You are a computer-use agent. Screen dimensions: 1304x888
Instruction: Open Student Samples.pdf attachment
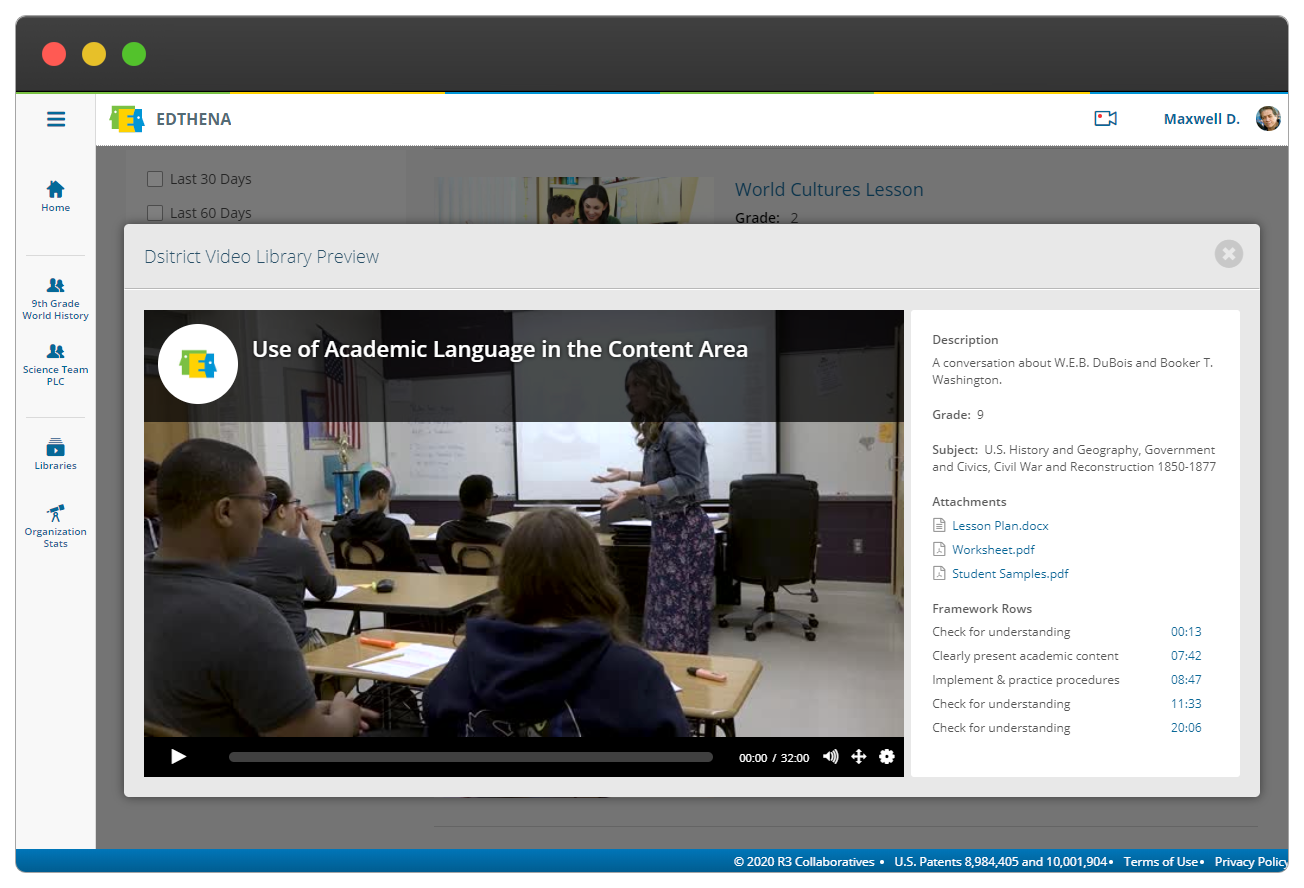coord(1010,573)
